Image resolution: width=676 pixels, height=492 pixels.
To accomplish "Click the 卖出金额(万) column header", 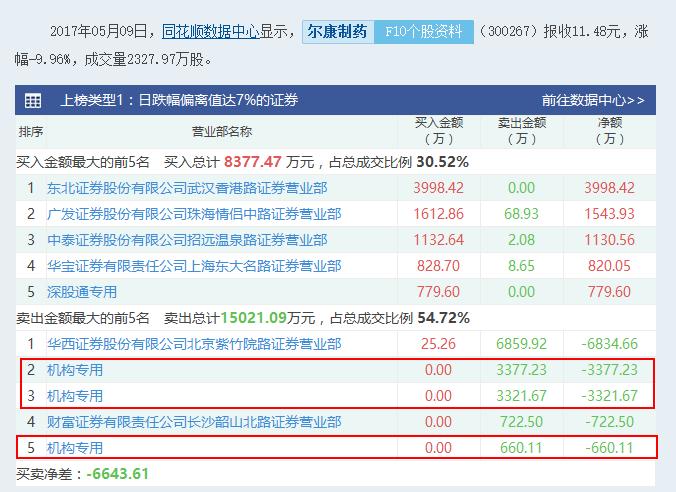I will pyautogui.click(x=522, y=131).
